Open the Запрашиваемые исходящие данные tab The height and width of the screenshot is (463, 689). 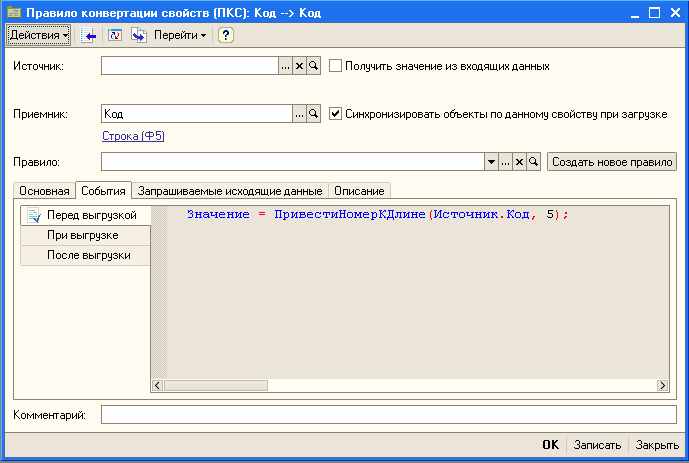tap(230, 190)
